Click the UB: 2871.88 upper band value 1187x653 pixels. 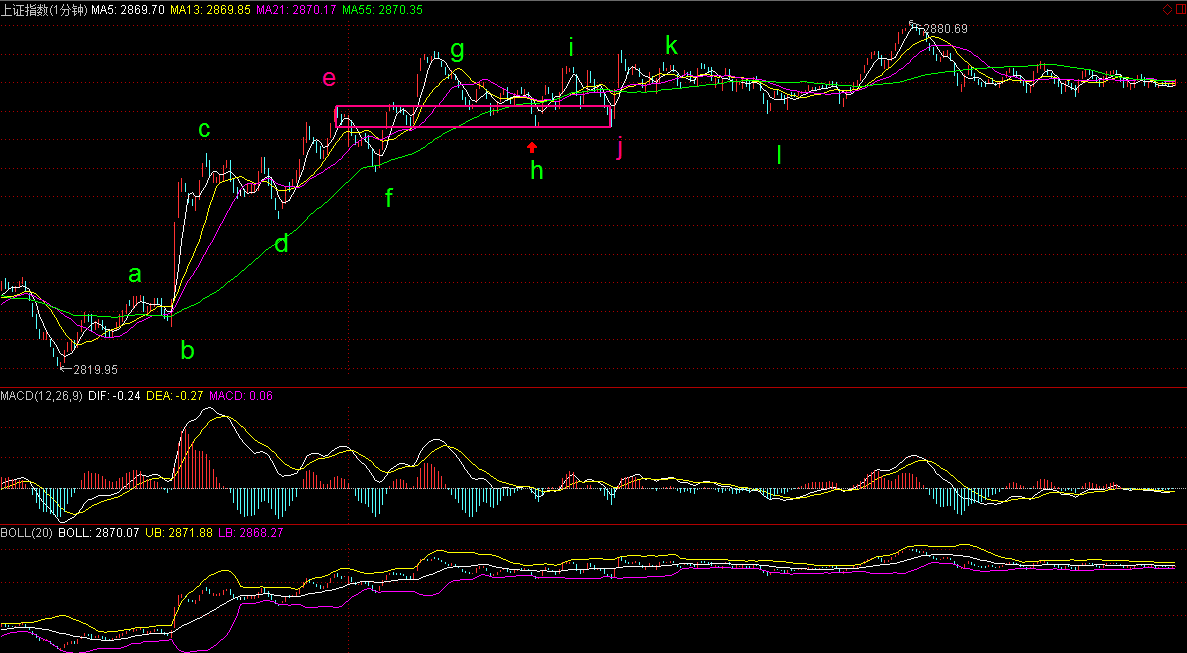click(x=179, y=533)
